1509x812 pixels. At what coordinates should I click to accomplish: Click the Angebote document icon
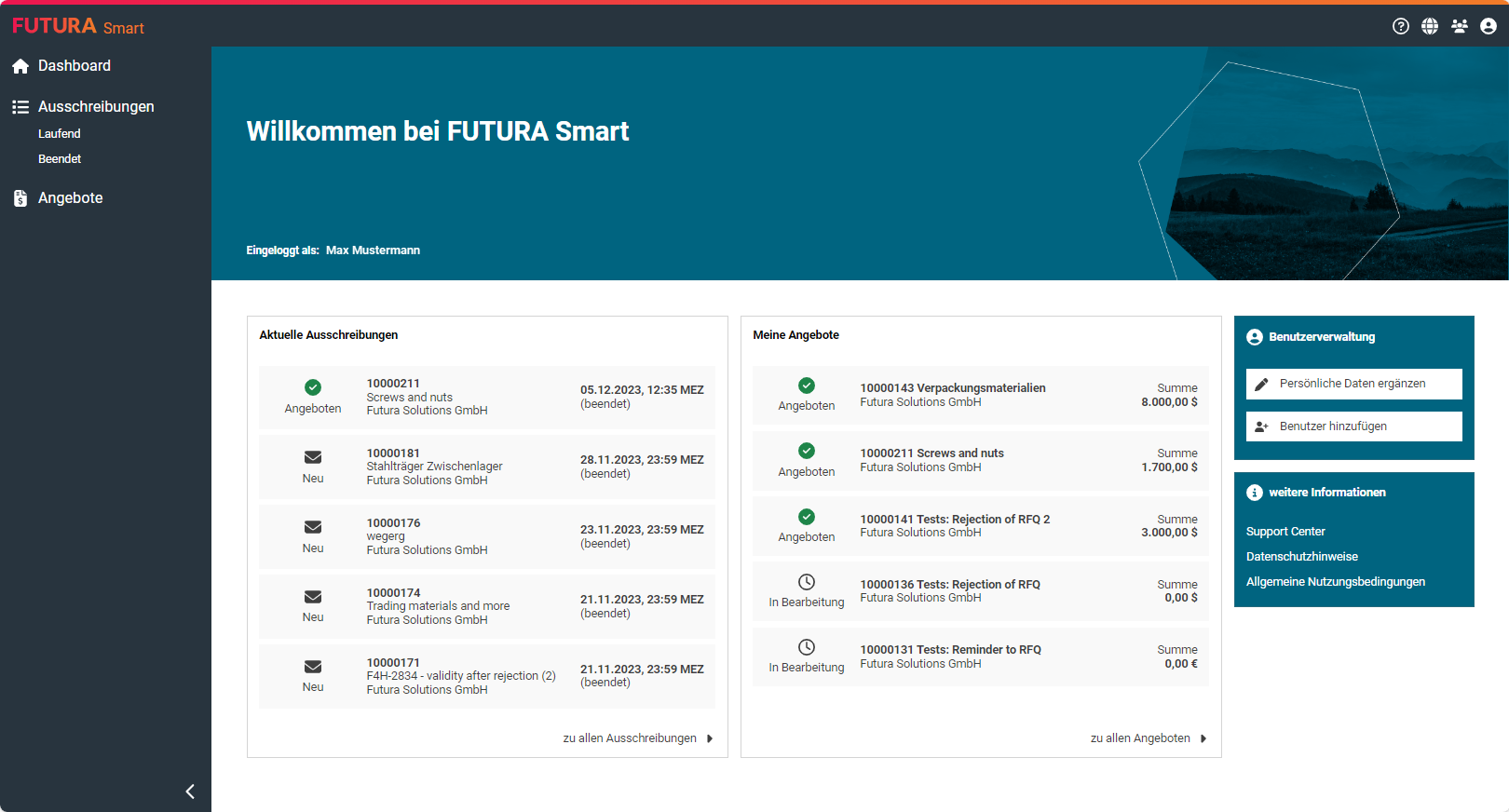pos(20,198)
